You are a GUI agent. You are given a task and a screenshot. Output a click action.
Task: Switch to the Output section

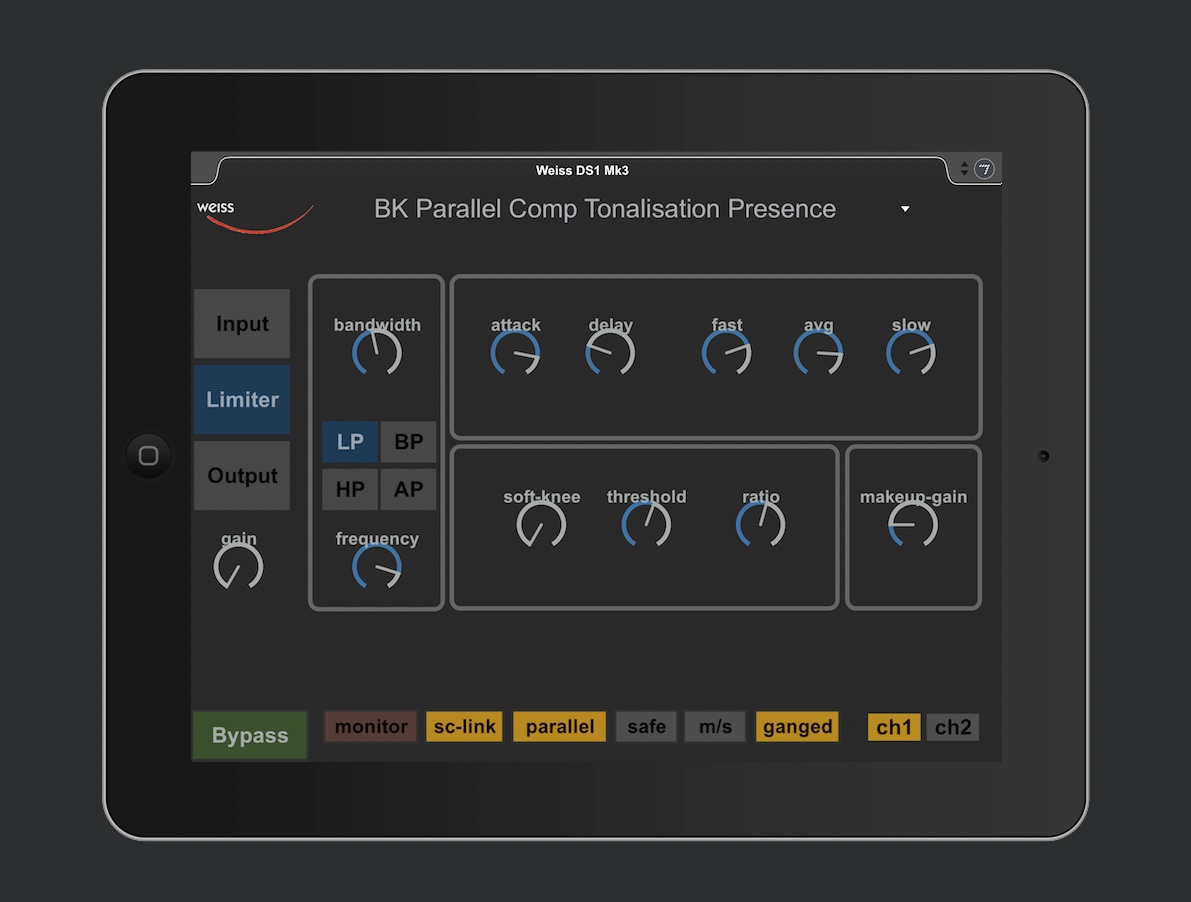tap(242, 476)
